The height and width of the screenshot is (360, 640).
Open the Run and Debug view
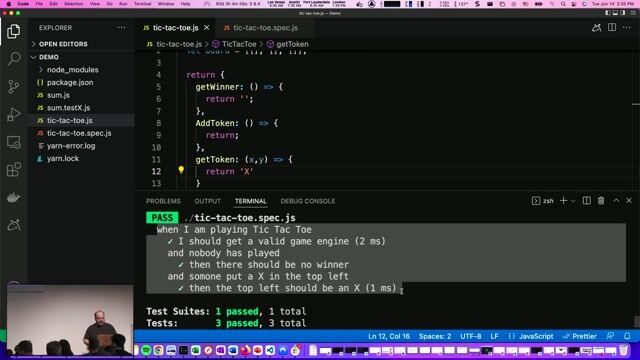[x=13, y=114]
